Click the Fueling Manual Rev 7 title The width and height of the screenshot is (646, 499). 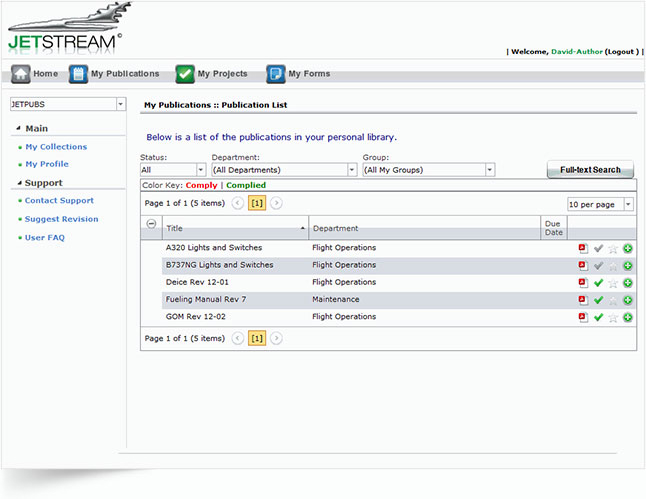[206, 300]
